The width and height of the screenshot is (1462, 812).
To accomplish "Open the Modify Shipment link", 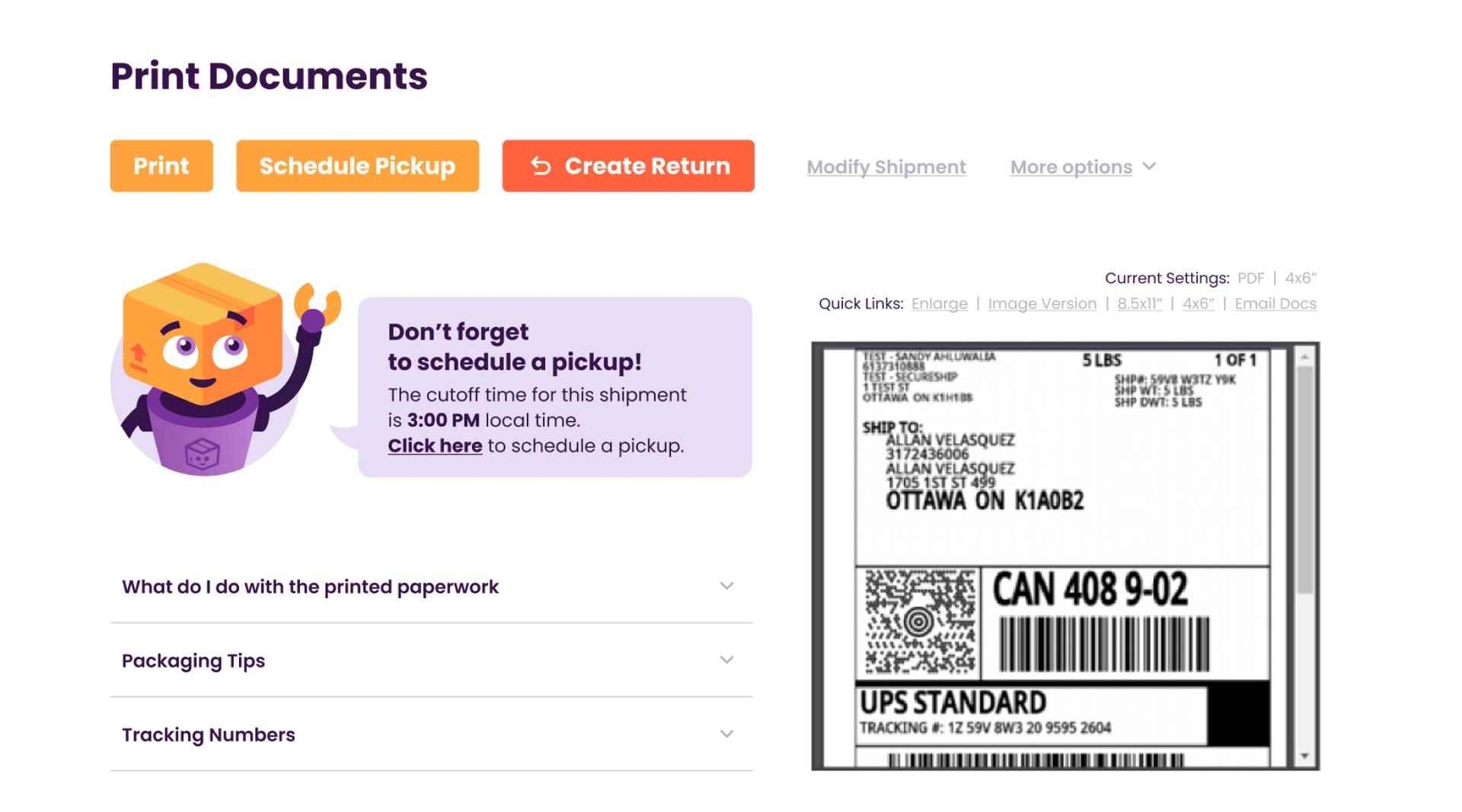I will [886, 167].
